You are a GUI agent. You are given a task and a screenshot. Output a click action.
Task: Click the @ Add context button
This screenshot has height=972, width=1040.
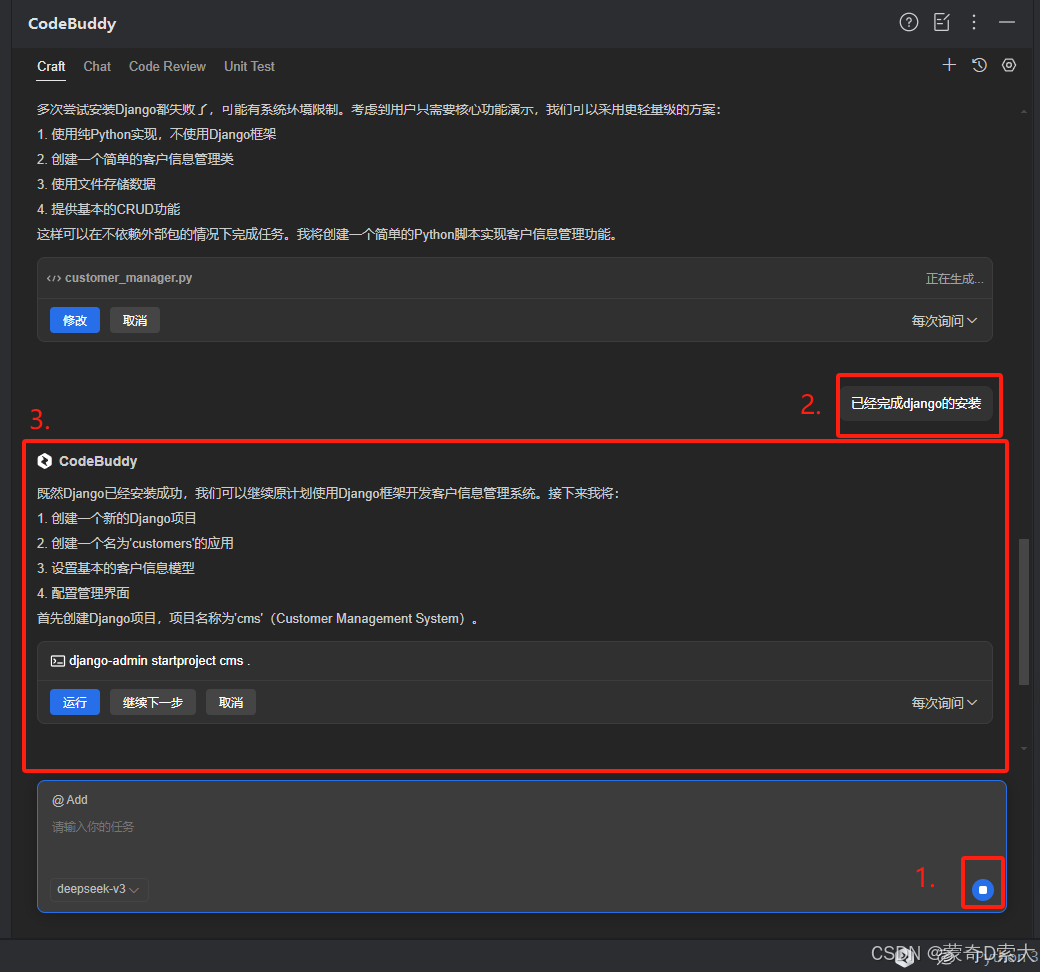coord(70,800)
